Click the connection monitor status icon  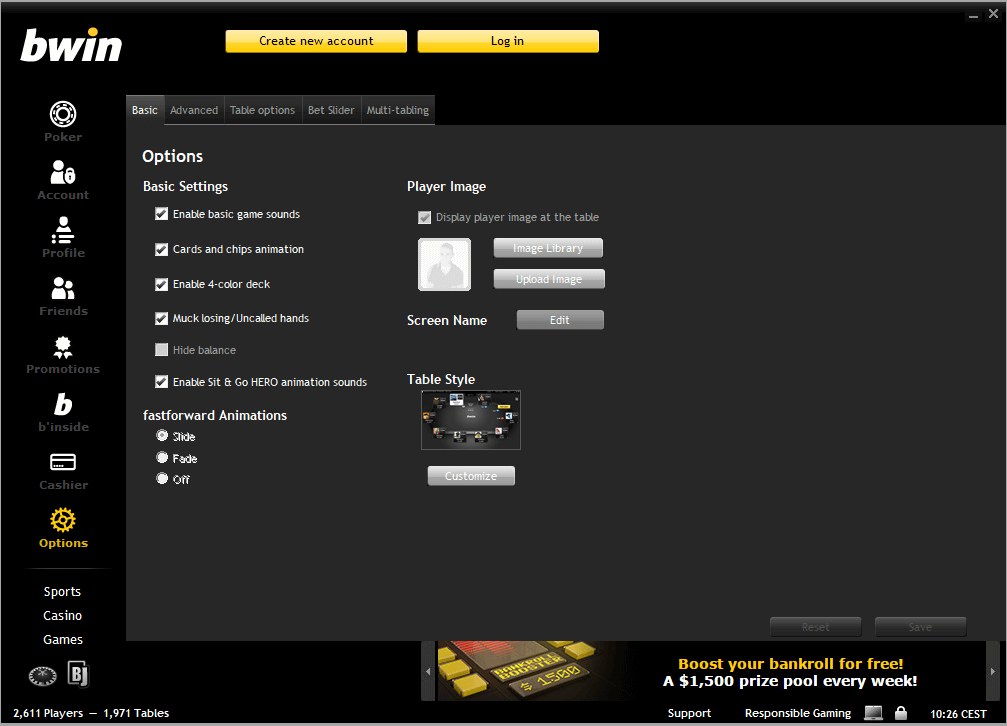(873, 713)
